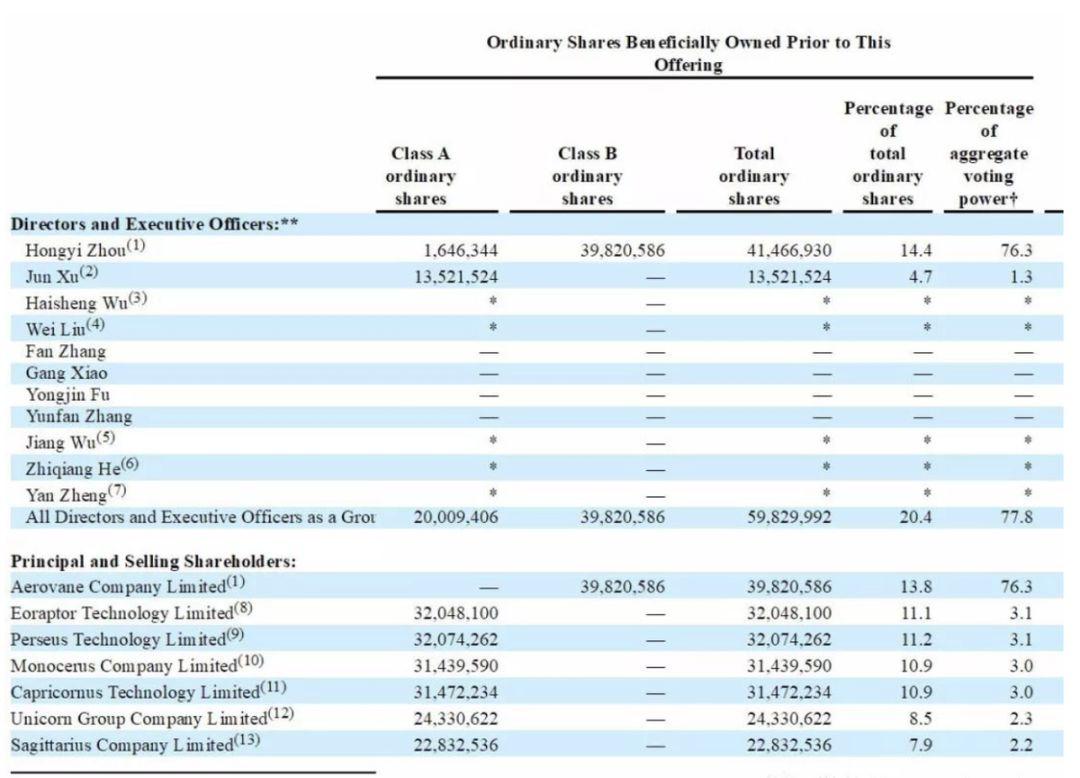Click group total ordinary shares 59,829,992
The image size is (1080, 778).
[x=789, y=517]
